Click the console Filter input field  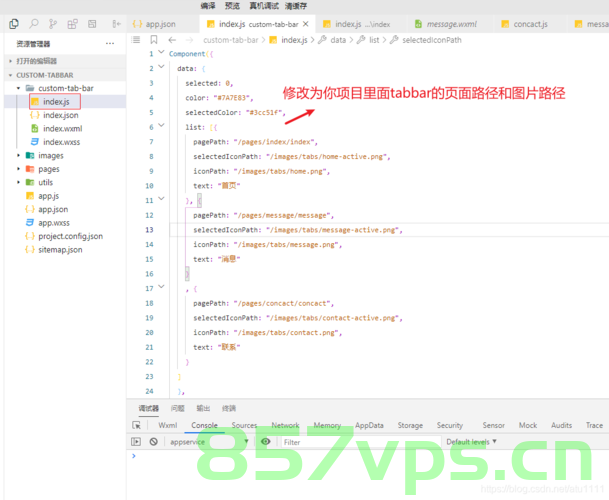[x=361, y=442]
